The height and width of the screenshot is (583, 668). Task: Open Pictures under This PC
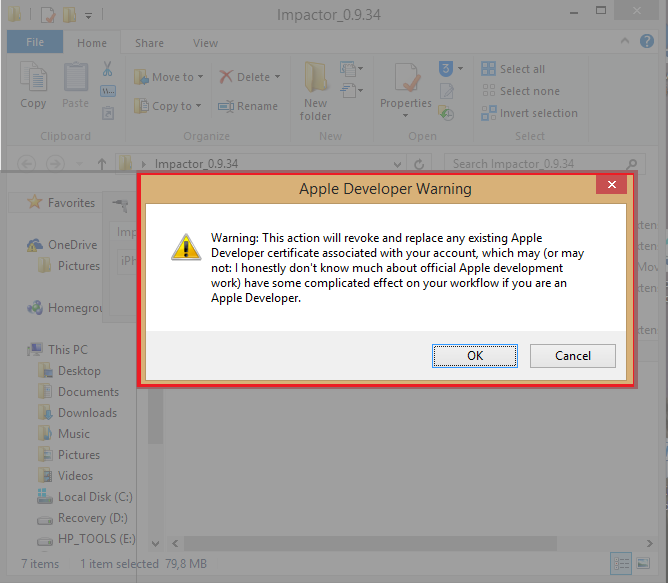(69, 455)
